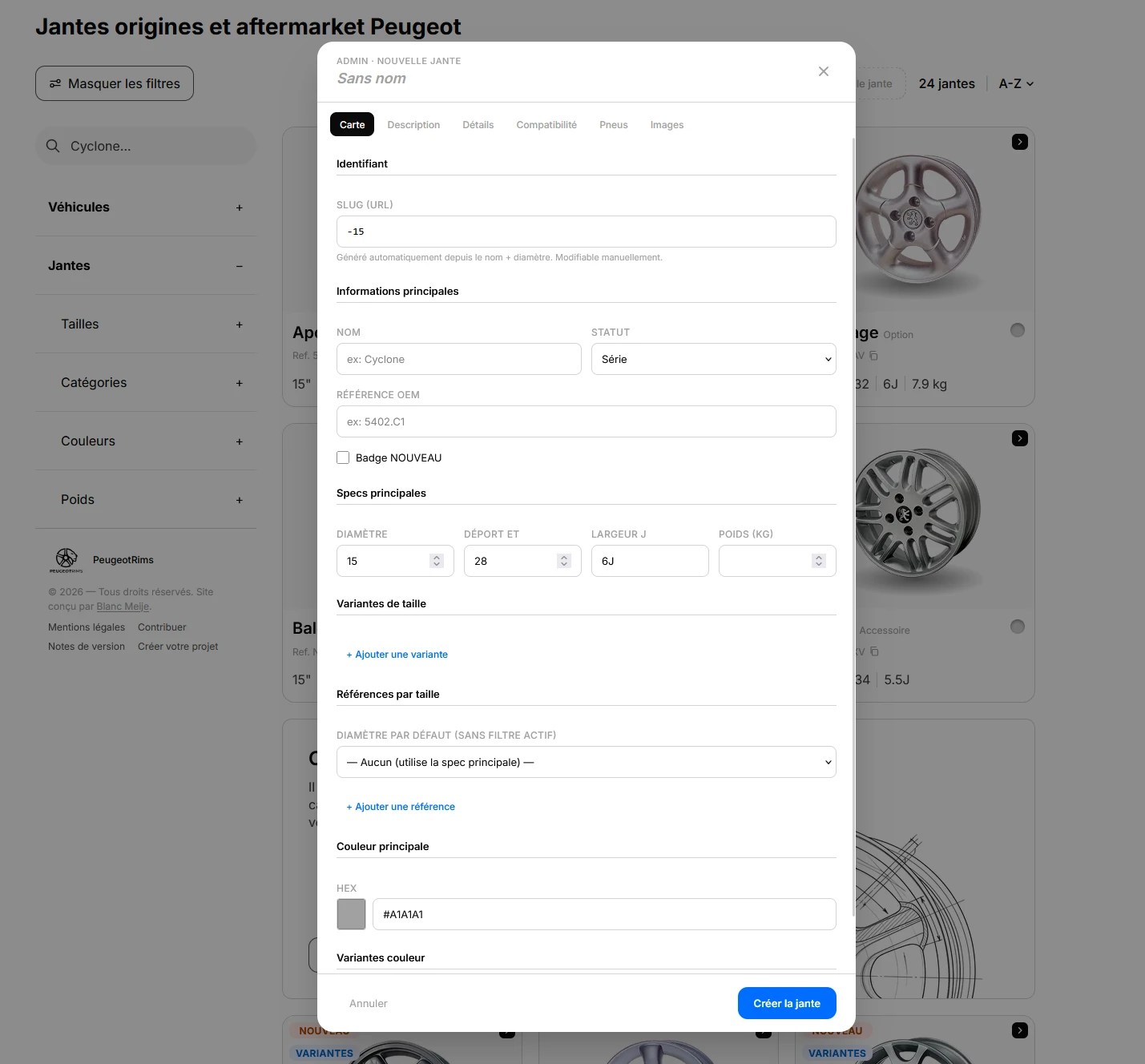Tick the Badge NOUVEAU checkbox

click(x=343, y=457)
